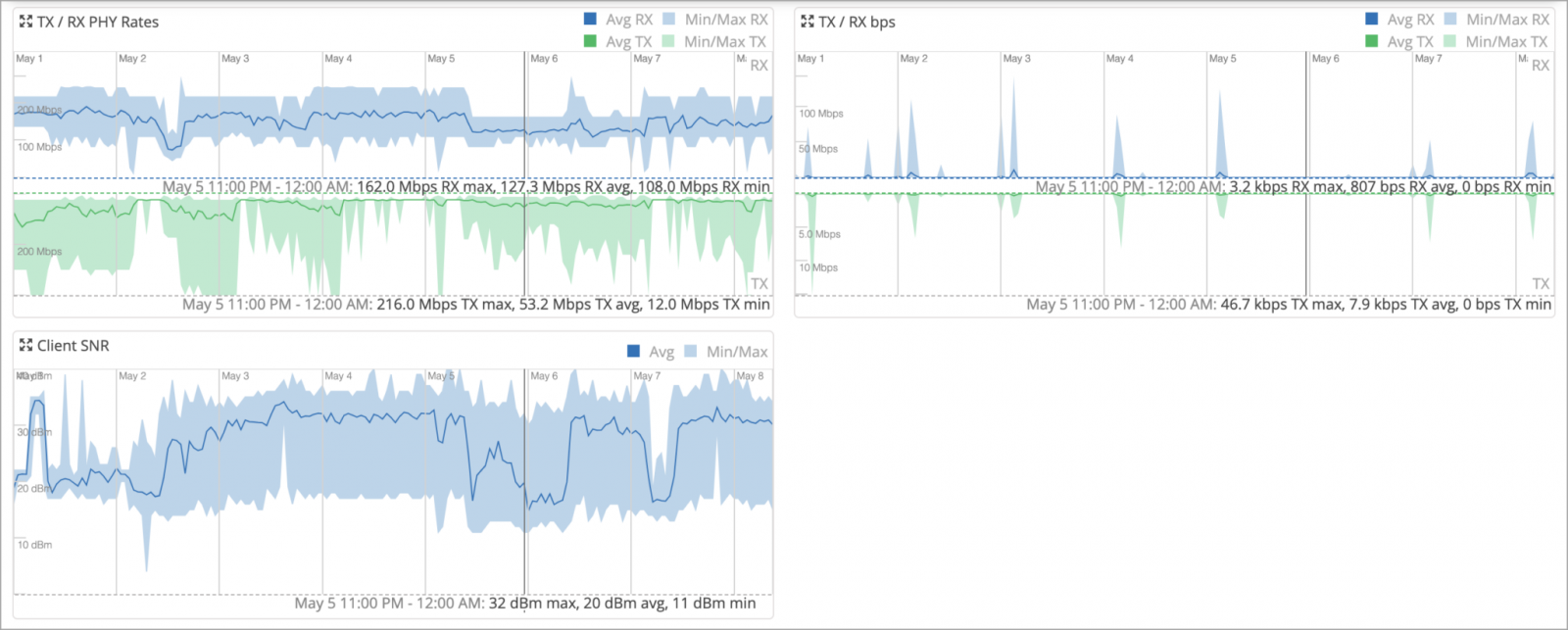Click Avg RX blue swatch in bps legend
1568x630 pixels.
[x=1372, y=20]
